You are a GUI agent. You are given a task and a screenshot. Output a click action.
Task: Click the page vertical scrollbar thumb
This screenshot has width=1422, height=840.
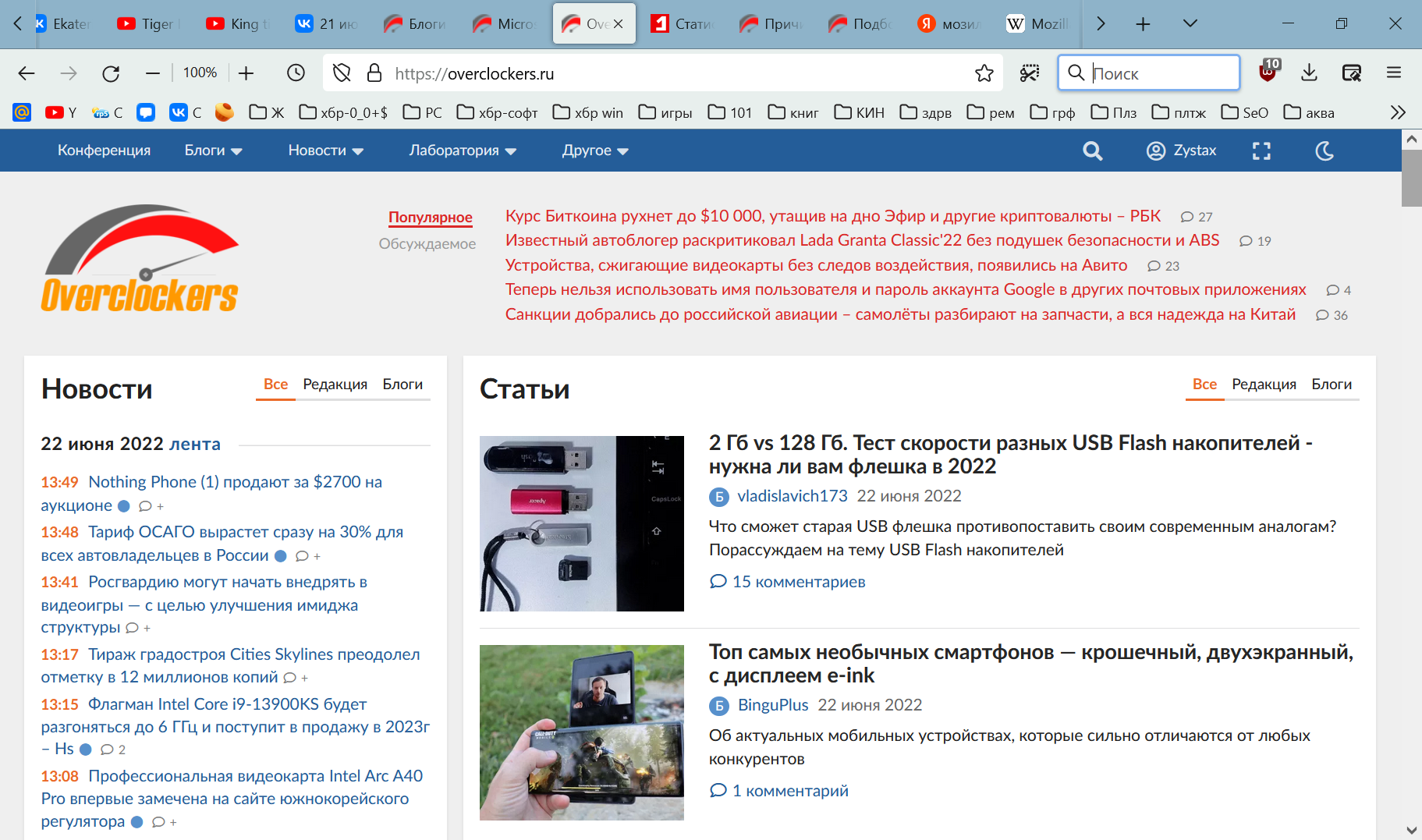1411,178
